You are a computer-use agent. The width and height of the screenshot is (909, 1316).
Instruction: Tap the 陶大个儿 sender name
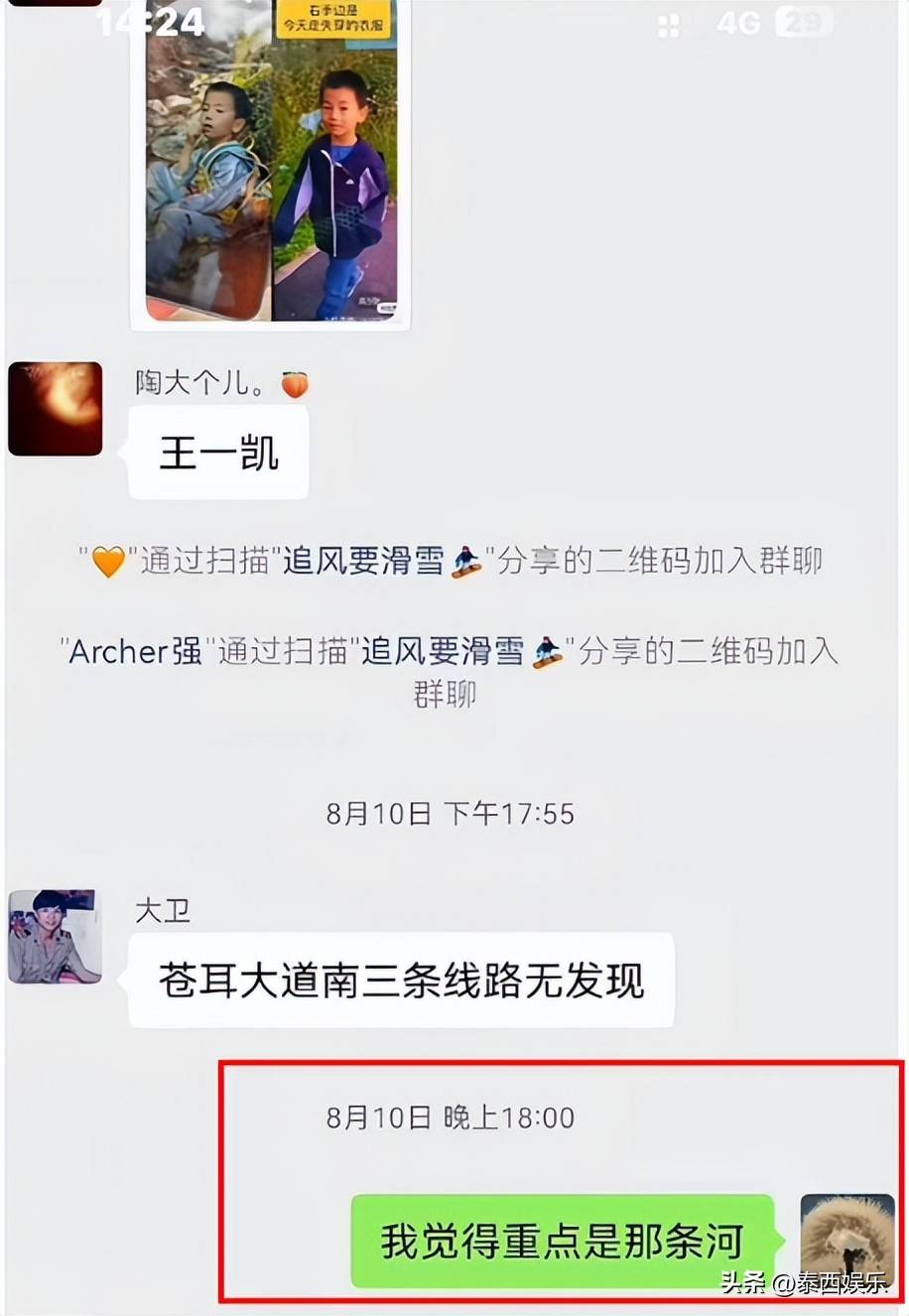pos(199,384)
